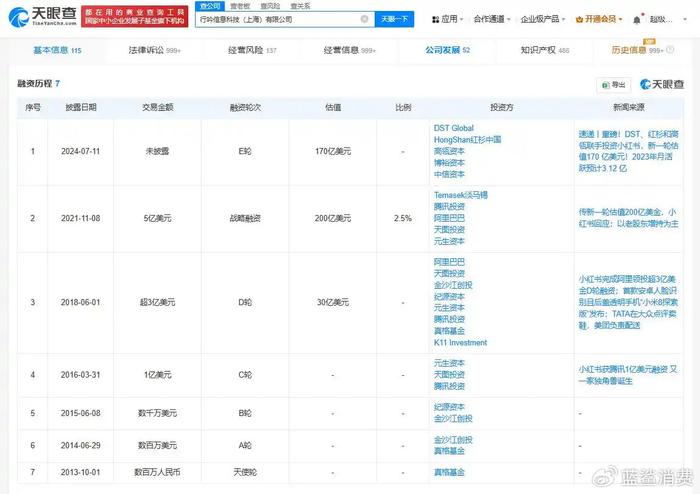Select the 2.5% ratio cell
Image resolution: width=700 pixels, height=494 pixels.
[x=403, y=219]
